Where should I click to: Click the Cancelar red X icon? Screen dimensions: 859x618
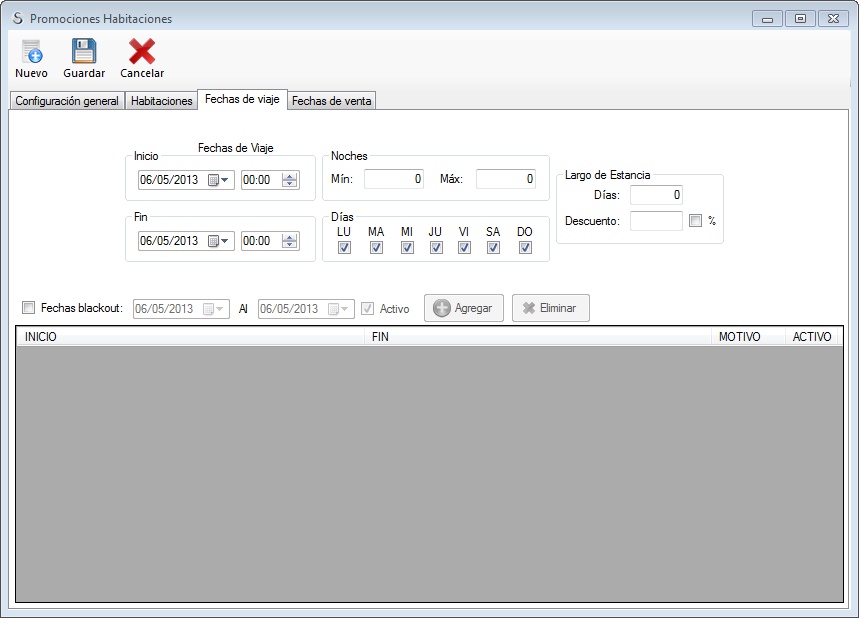142,53
